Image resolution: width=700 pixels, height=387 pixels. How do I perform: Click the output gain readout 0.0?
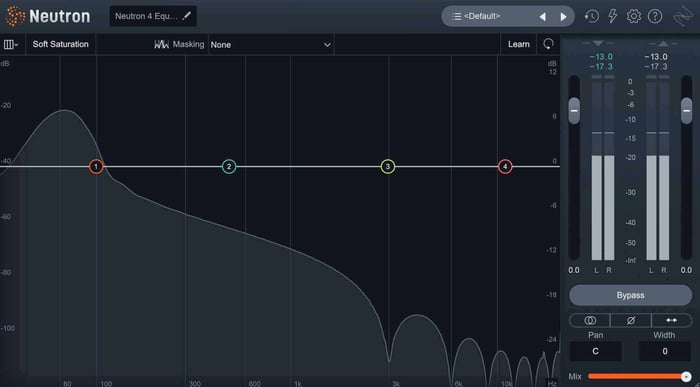[686, 270]
